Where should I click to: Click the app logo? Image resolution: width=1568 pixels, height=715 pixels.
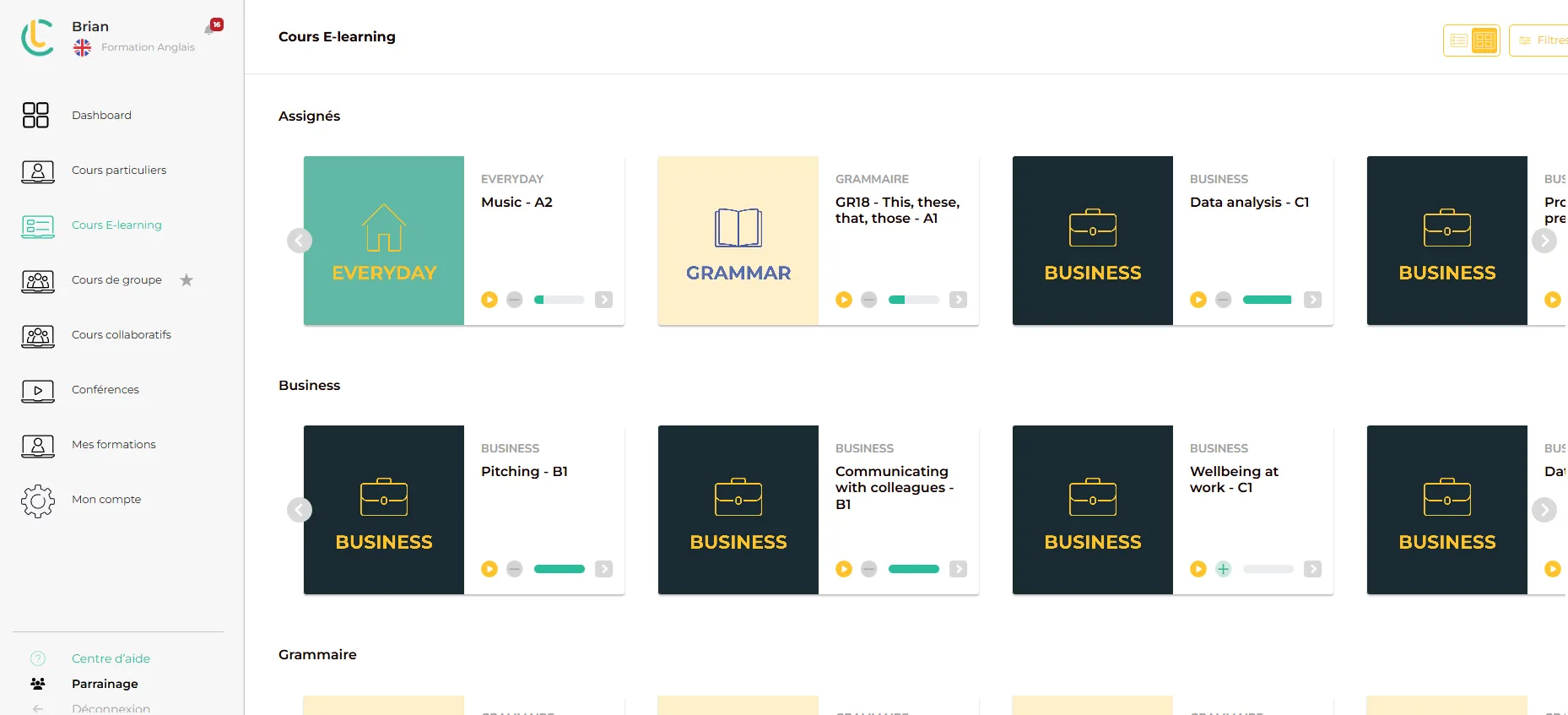click(38, 37)
